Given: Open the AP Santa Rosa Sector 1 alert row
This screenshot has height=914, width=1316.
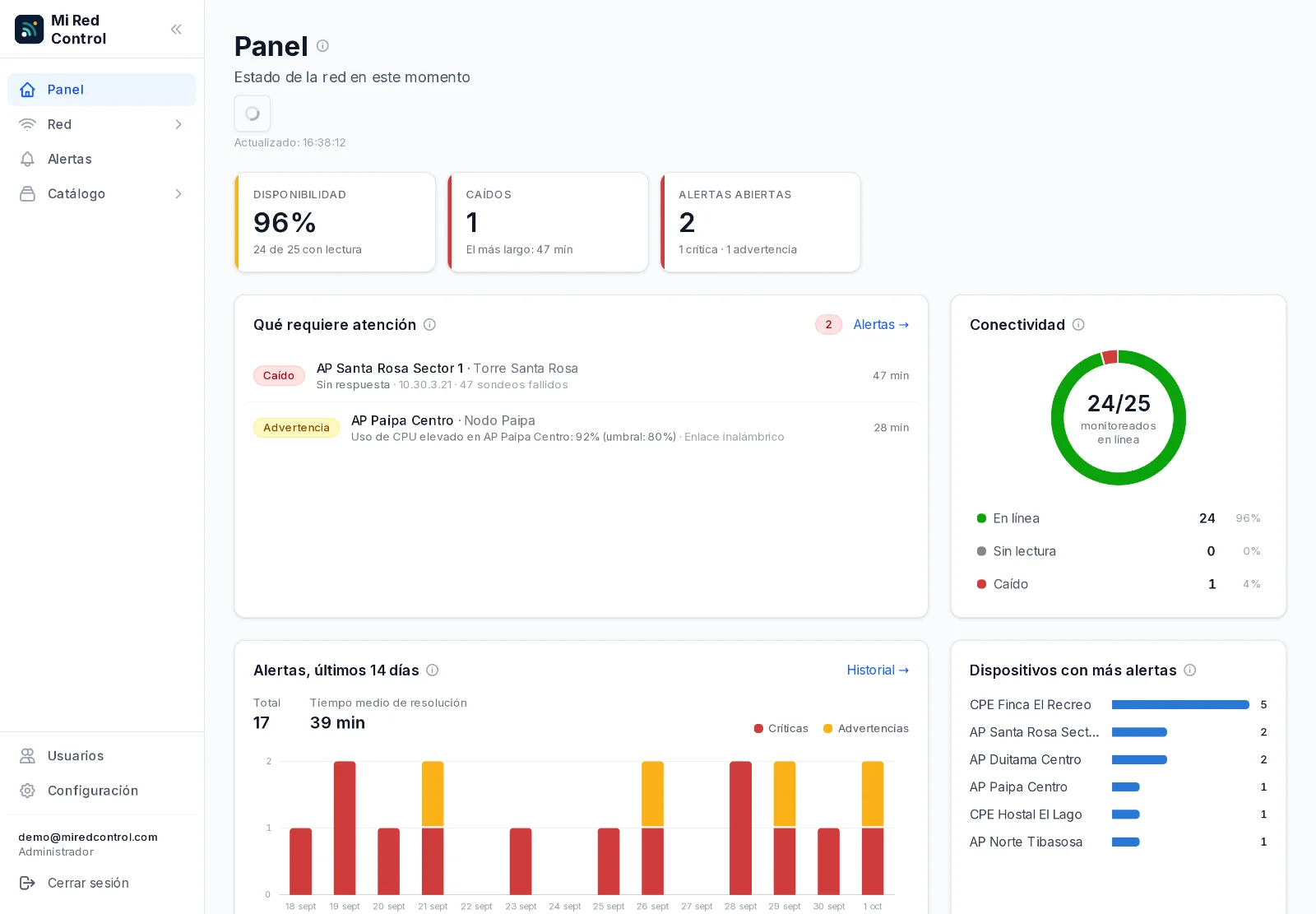Looking at the screenshot, I should [x=582, y=376].
